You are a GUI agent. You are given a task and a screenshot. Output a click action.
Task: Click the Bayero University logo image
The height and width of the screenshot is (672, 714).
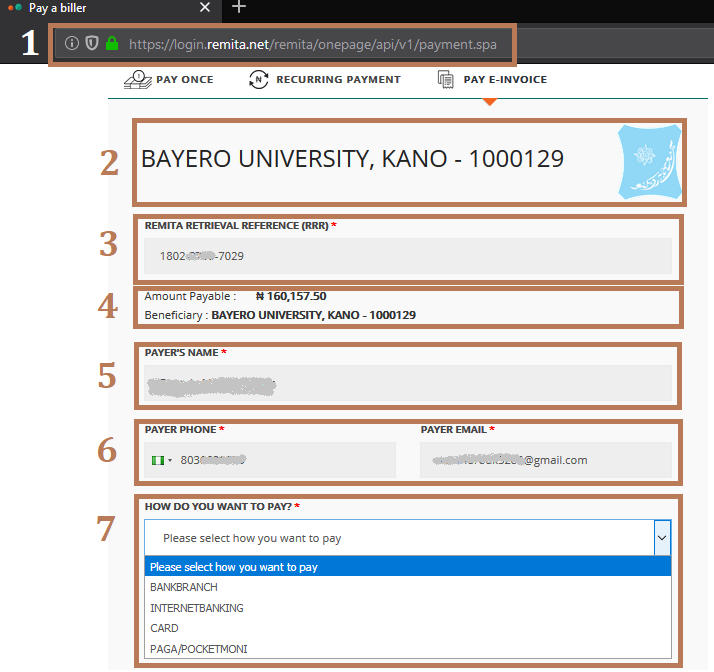[x=650, y=162]
